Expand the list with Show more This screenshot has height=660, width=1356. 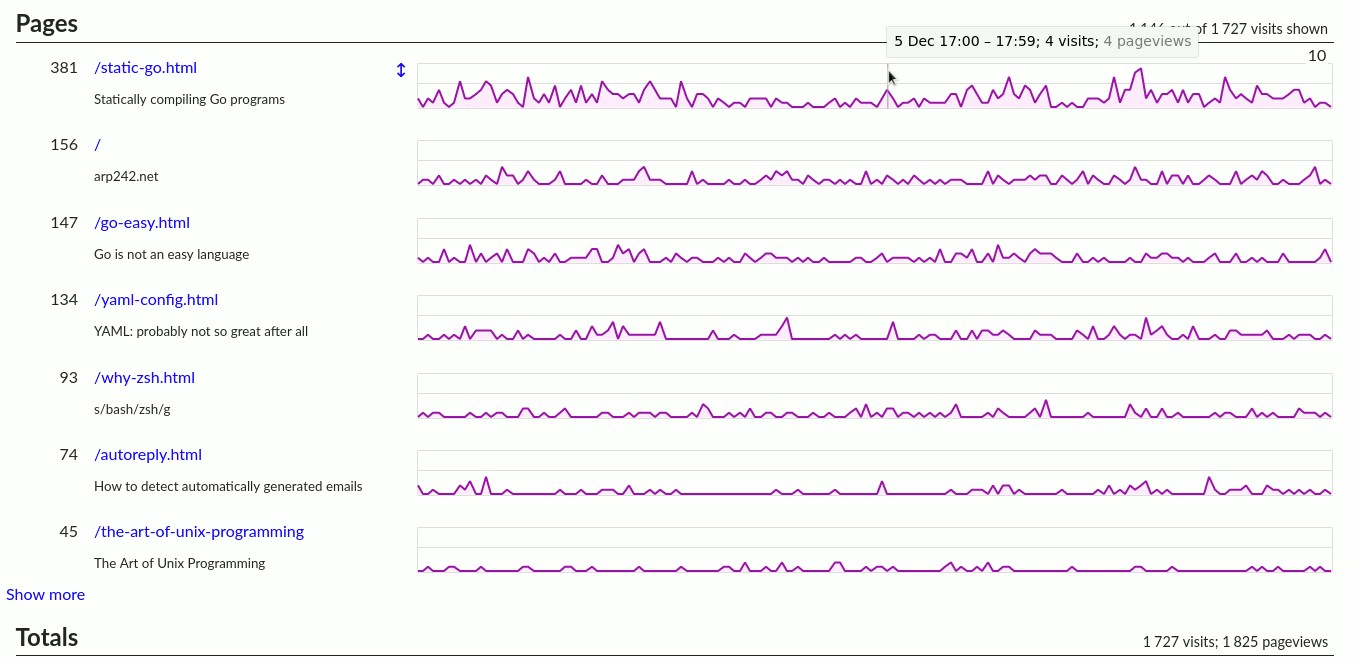tap(45, 595)
